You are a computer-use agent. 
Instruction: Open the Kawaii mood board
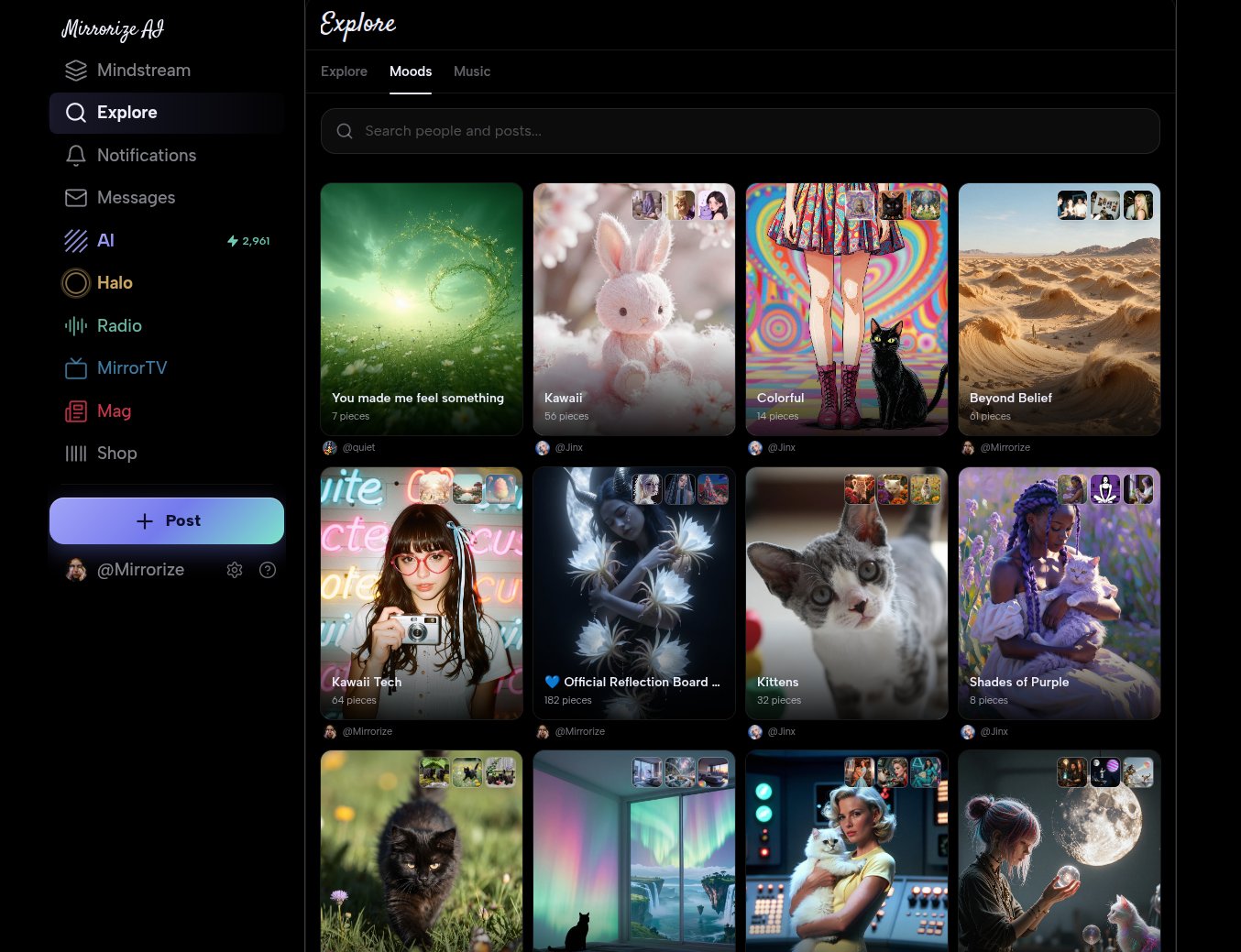pyautogui.click(x=634, y=309)
